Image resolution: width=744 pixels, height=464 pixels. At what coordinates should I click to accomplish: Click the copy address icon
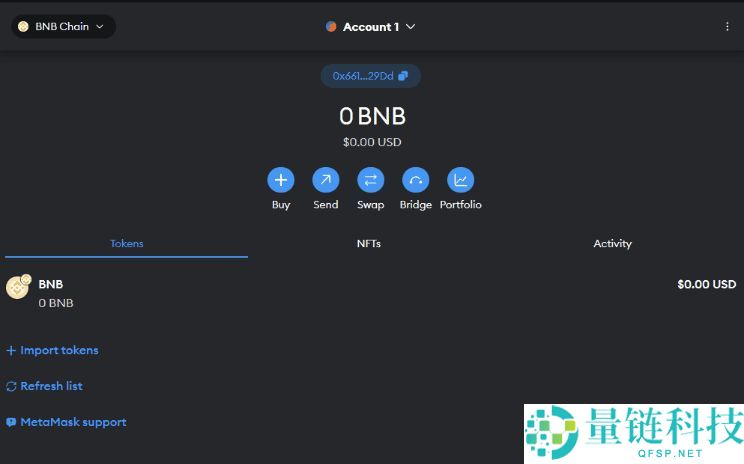tap(403, 76)
